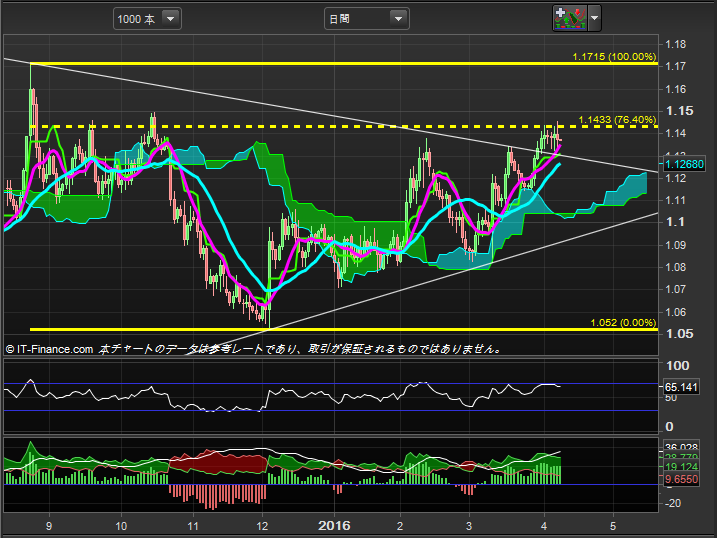This screenshot has width=717, height=538.
Task: Click the 1.05 price axis label
Action: tap(680, 334)
